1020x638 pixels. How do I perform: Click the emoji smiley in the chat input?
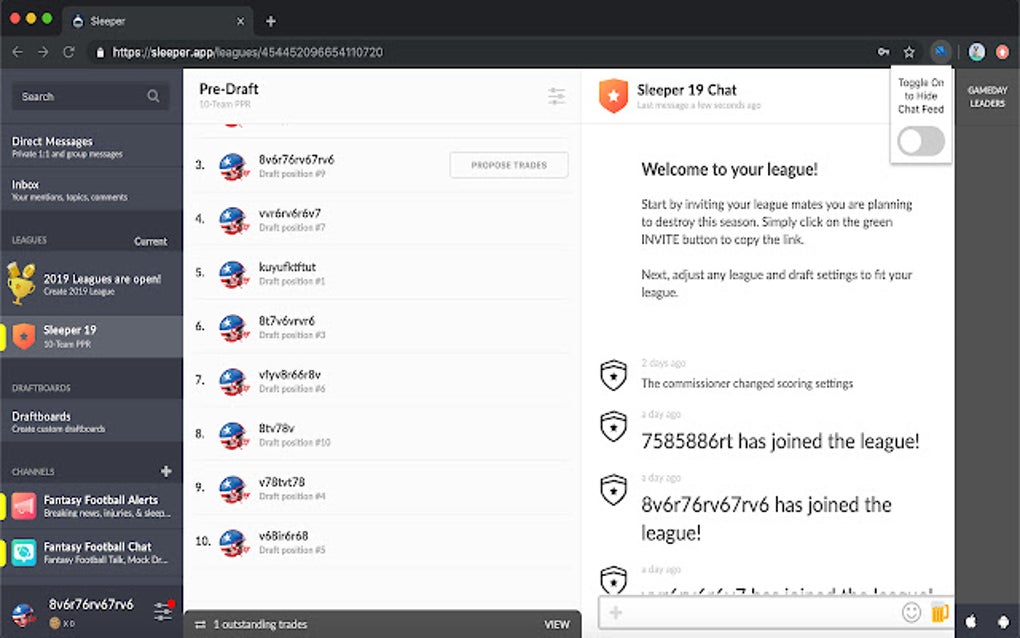(x=911, y=612)
